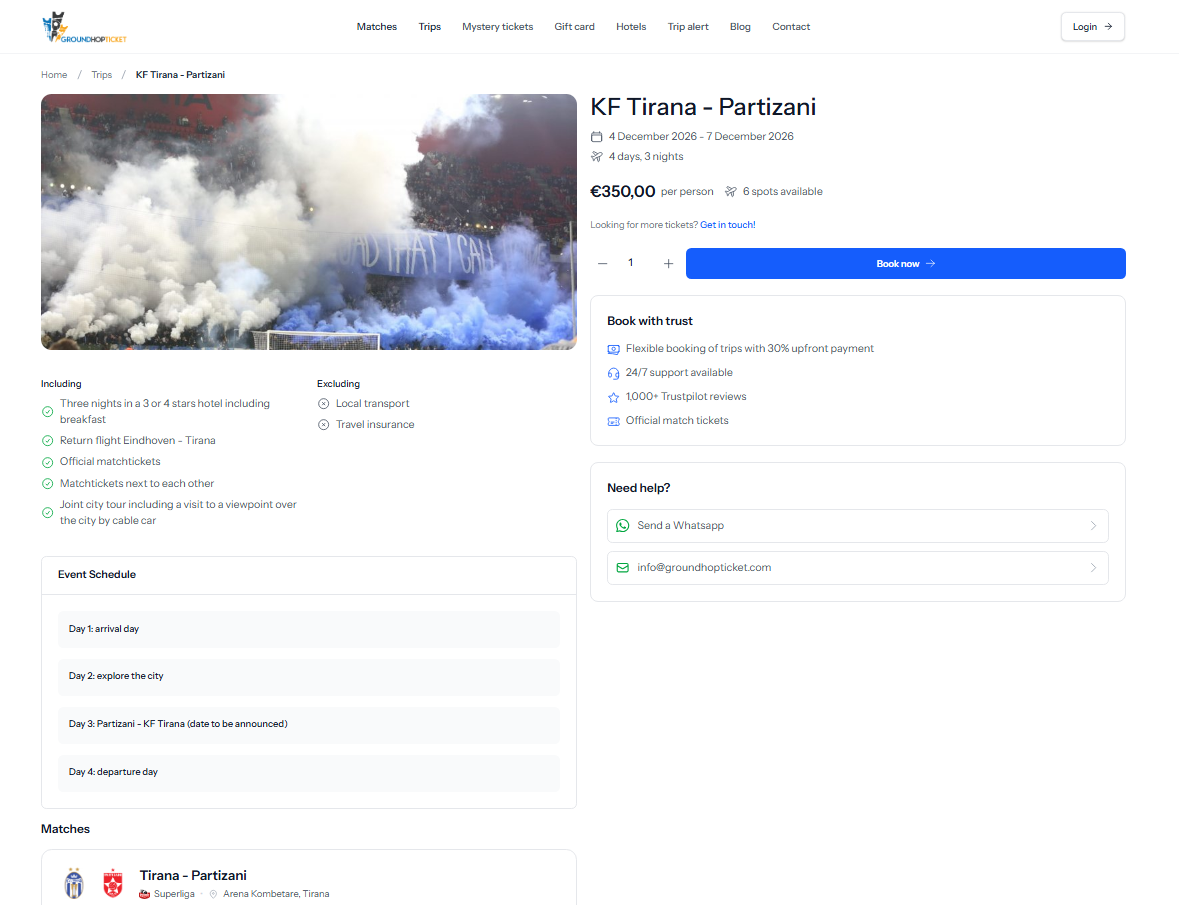The width and height of the screenshot is (1179, 905).
Task: Follow the Get in touch! link
Action: pos(728,225)
